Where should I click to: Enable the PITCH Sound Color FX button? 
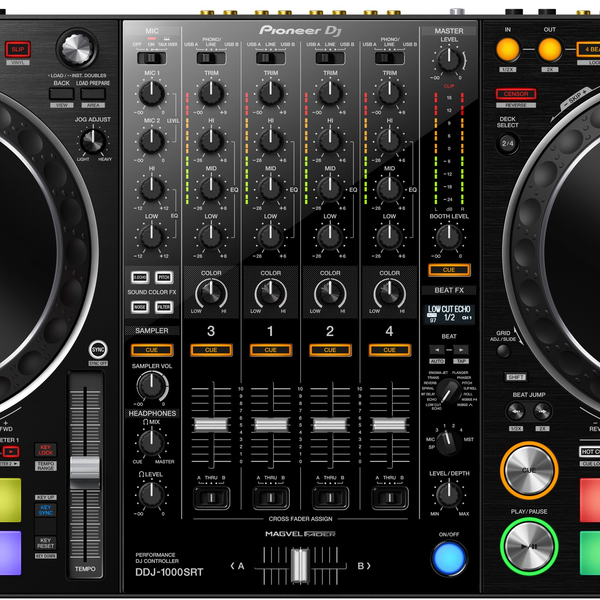click(164, 277)
